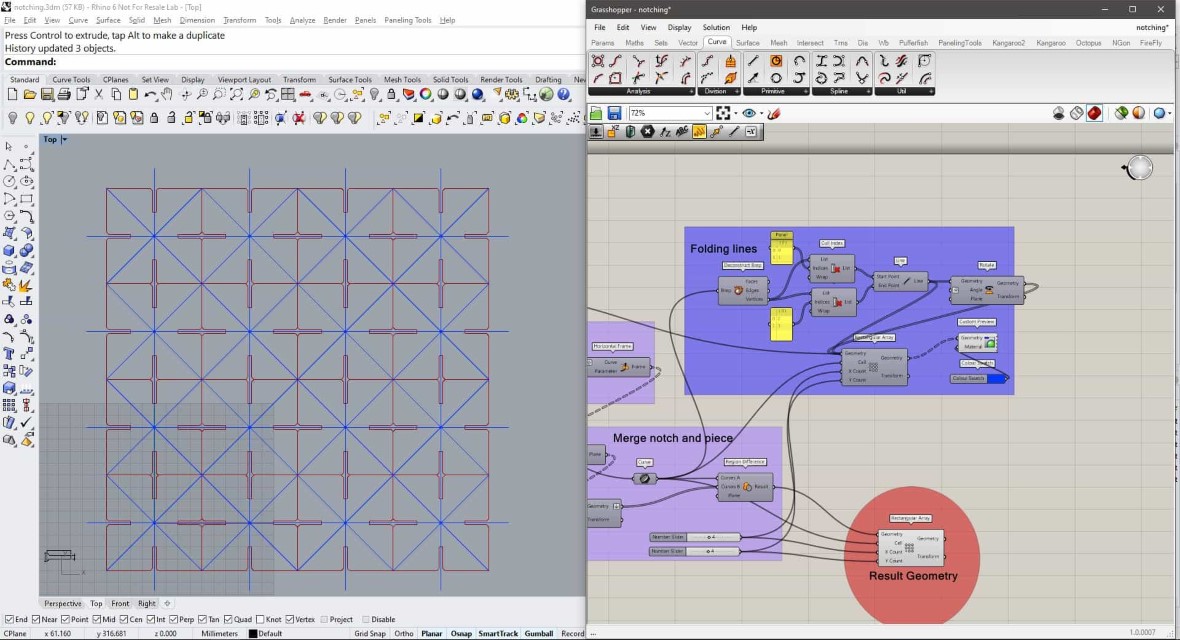
Task: Switch to the Kangaroo2 tab in Grasshopper
Action: pos(1008,43)
